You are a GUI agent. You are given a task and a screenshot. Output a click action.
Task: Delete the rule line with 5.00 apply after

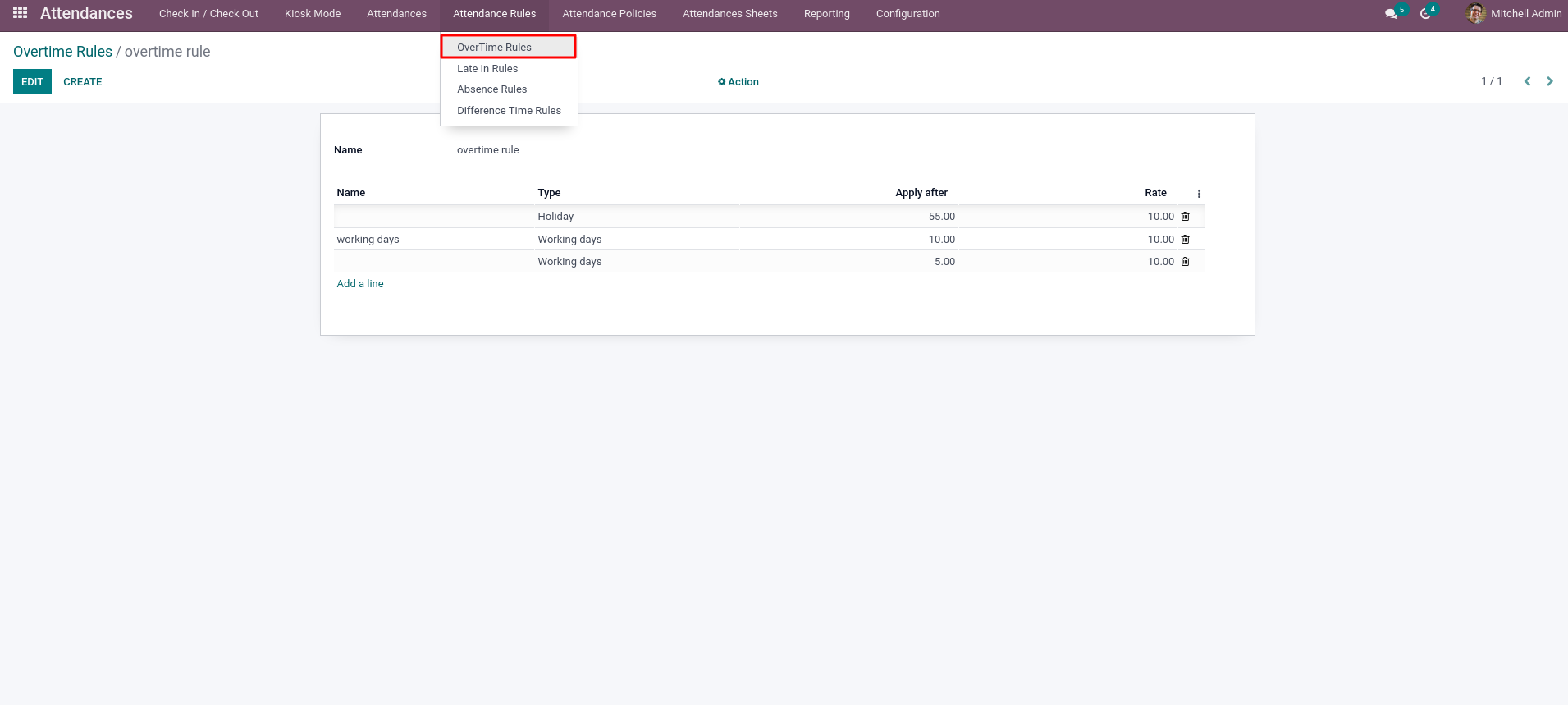point(1185,262)
